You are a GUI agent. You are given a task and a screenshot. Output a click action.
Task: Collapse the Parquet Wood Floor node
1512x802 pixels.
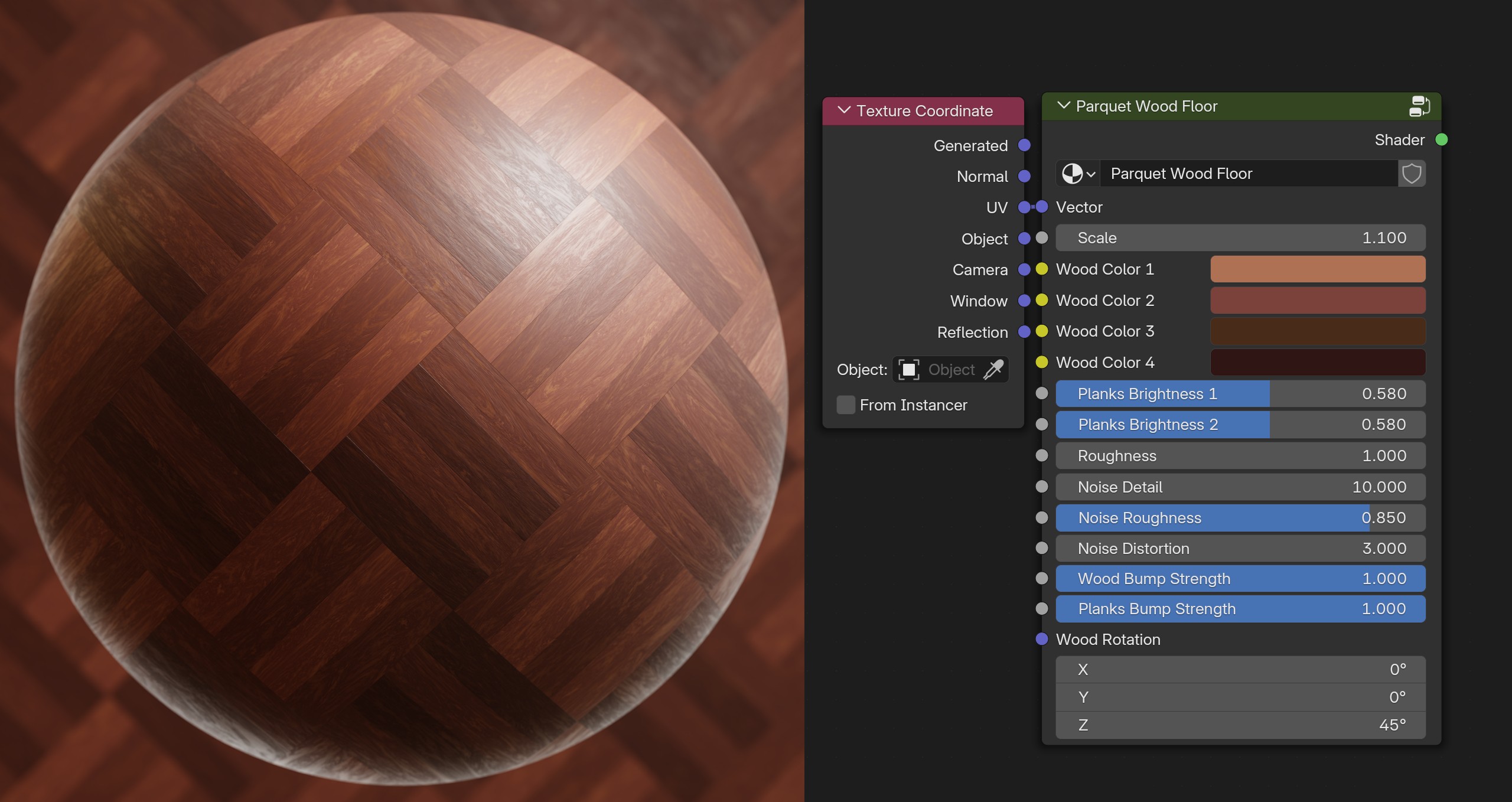(x=1063, y=106)
